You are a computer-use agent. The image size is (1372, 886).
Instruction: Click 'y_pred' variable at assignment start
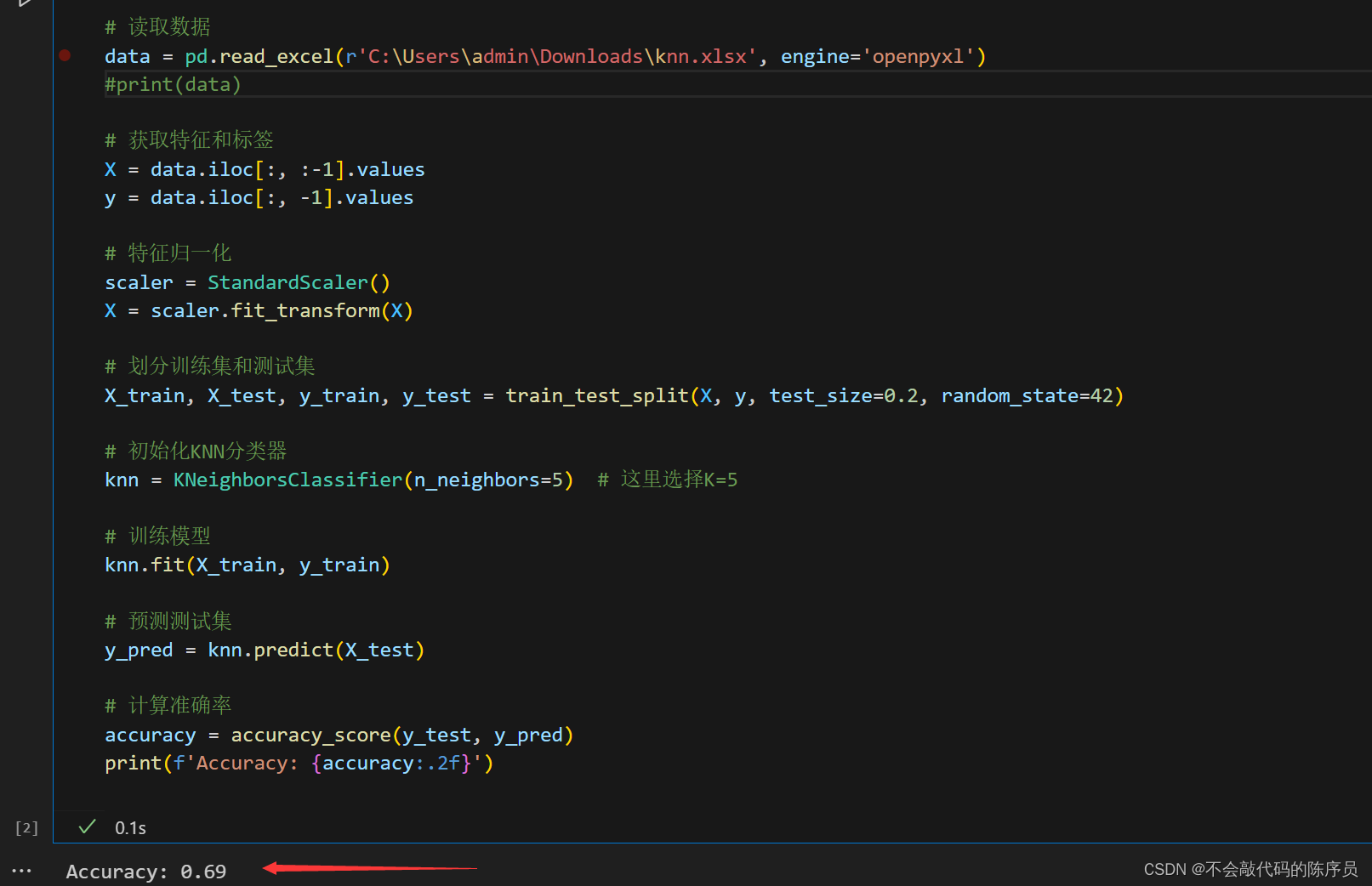(139, 650)
